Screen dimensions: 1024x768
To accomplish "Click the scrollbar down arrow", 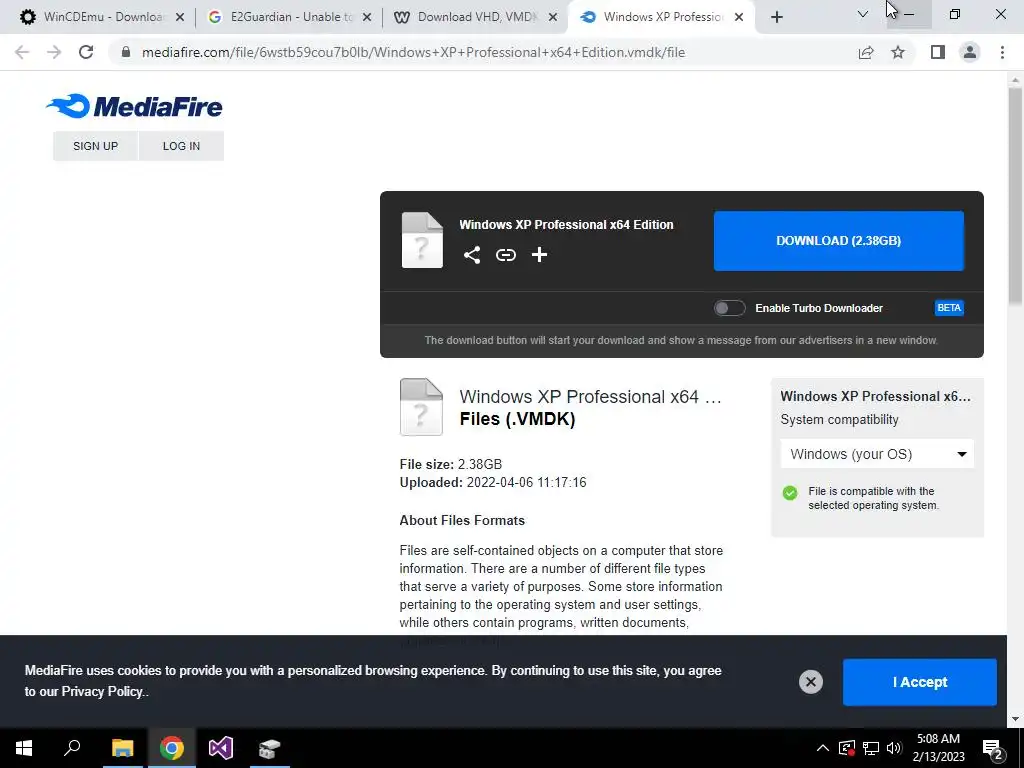I will pos(1015,719).
